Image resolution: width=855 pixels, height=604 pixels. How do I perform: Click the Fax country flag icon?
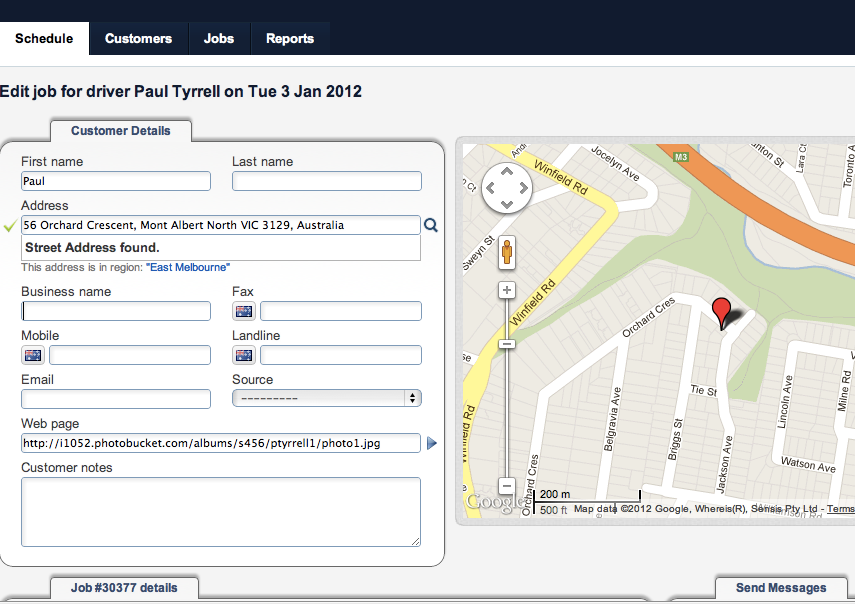coord(244,311)
